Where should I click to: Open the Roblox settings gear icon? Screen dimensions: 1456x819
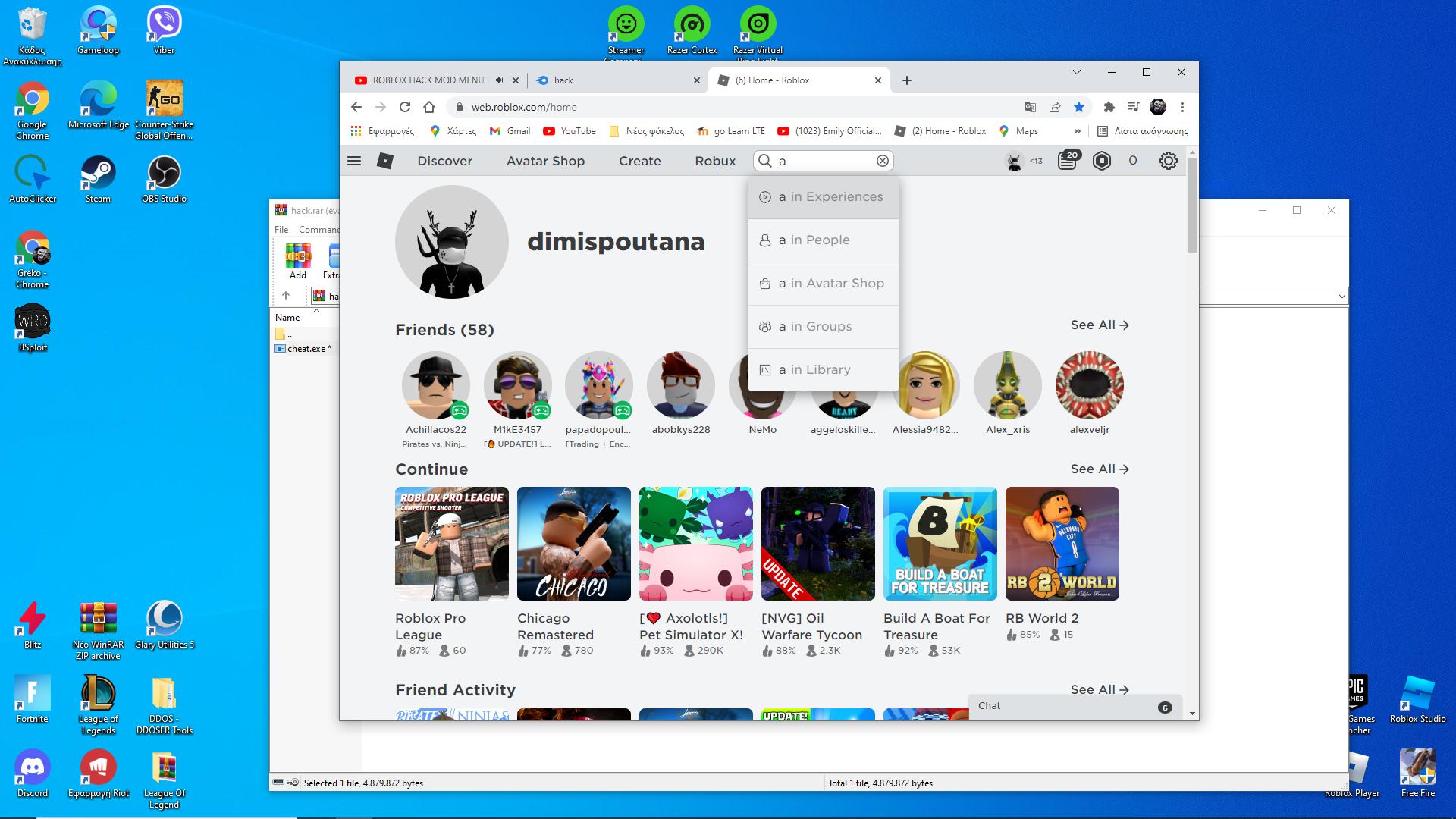coord(1168,161)
